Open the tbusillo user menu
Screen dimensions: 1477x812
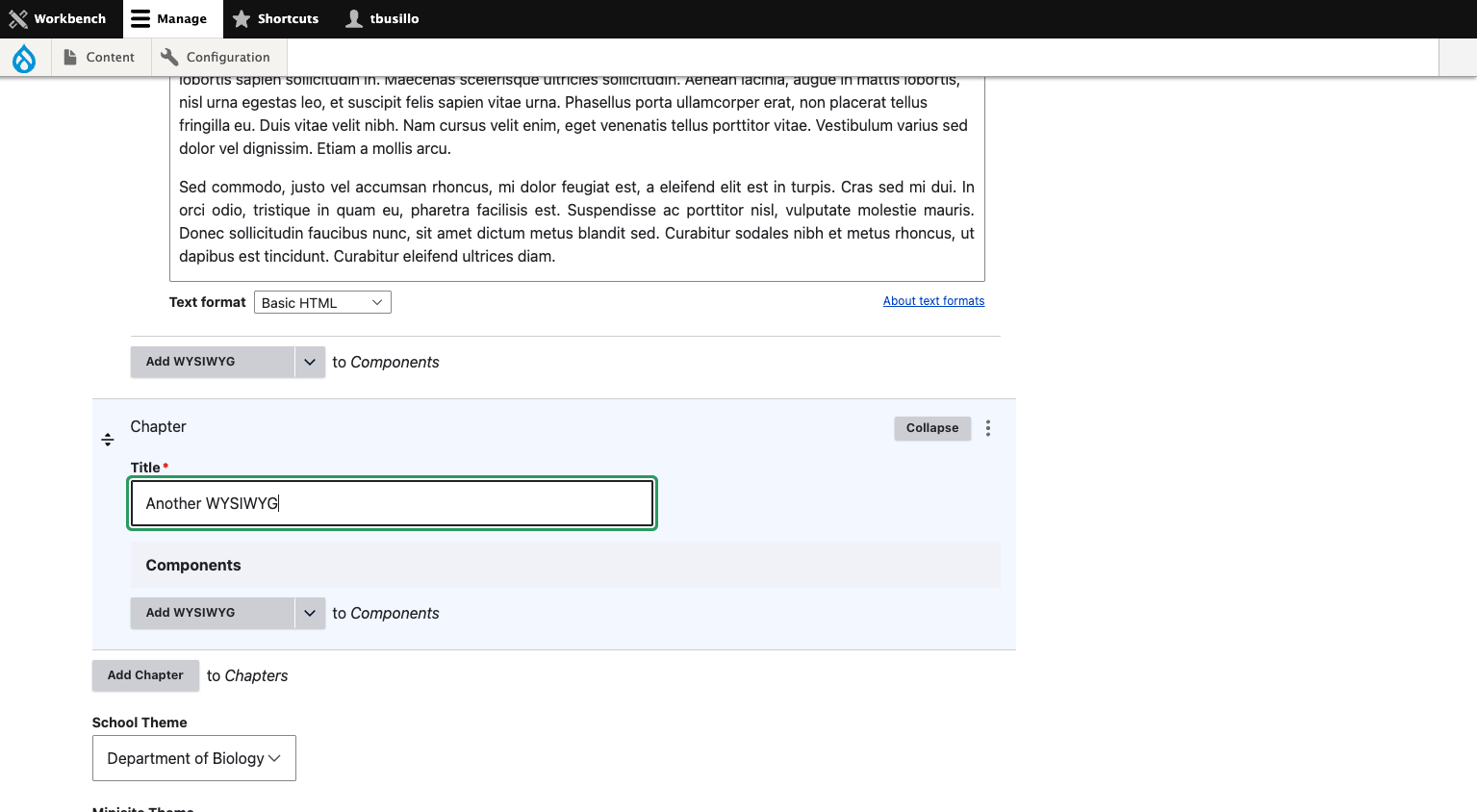382,19
